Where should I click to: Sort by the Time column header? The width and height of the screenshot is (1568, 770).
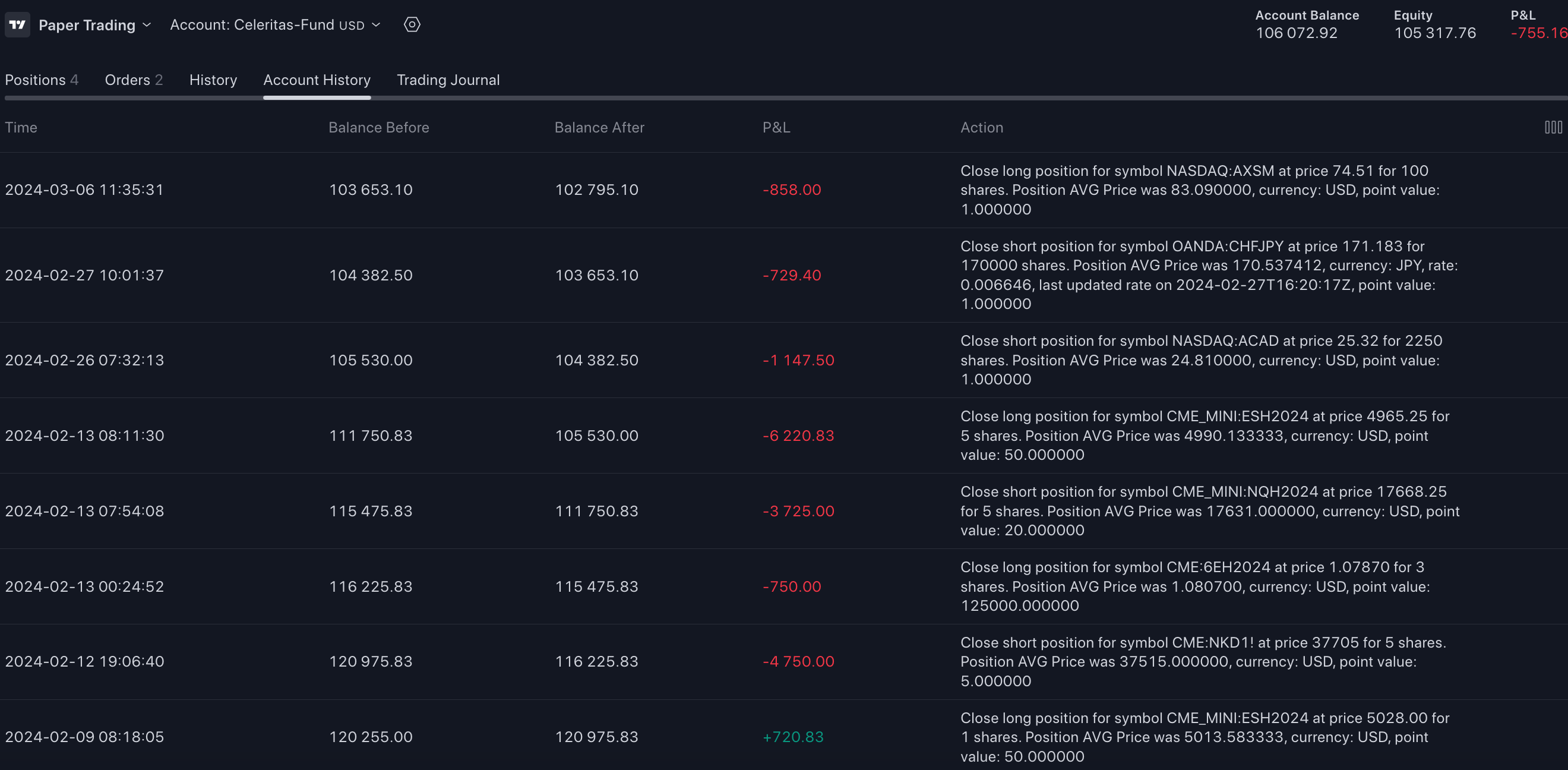coord(21,127)
